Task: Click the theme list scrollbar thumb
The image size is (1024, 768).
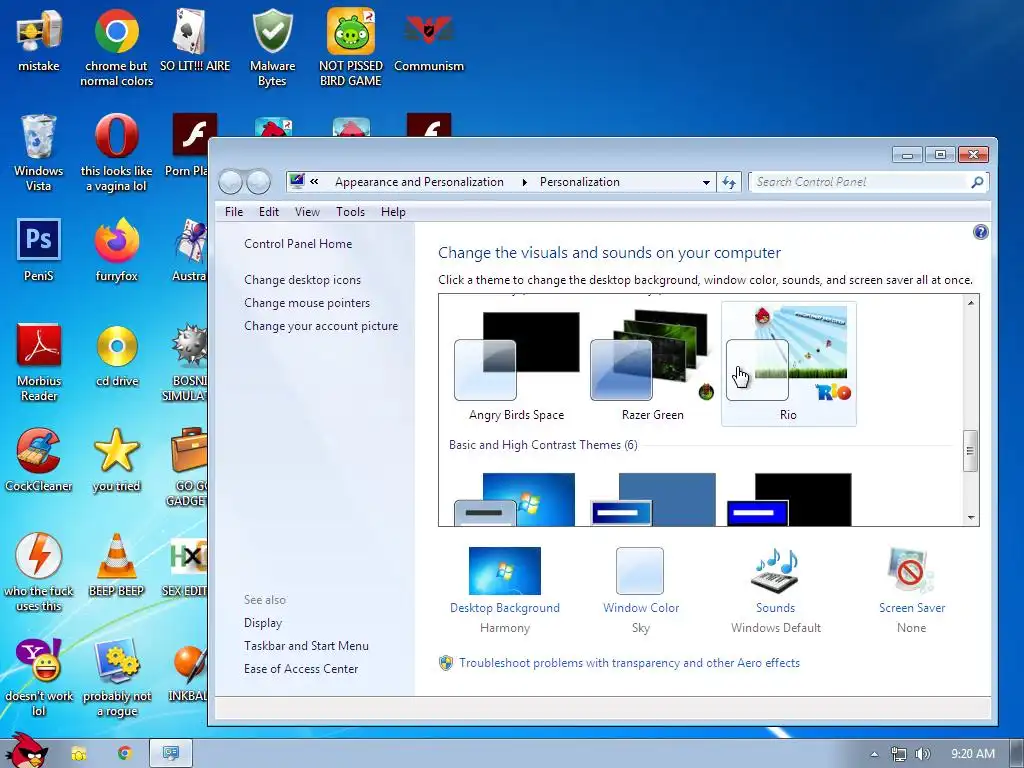Action: (x=970, y=451)
